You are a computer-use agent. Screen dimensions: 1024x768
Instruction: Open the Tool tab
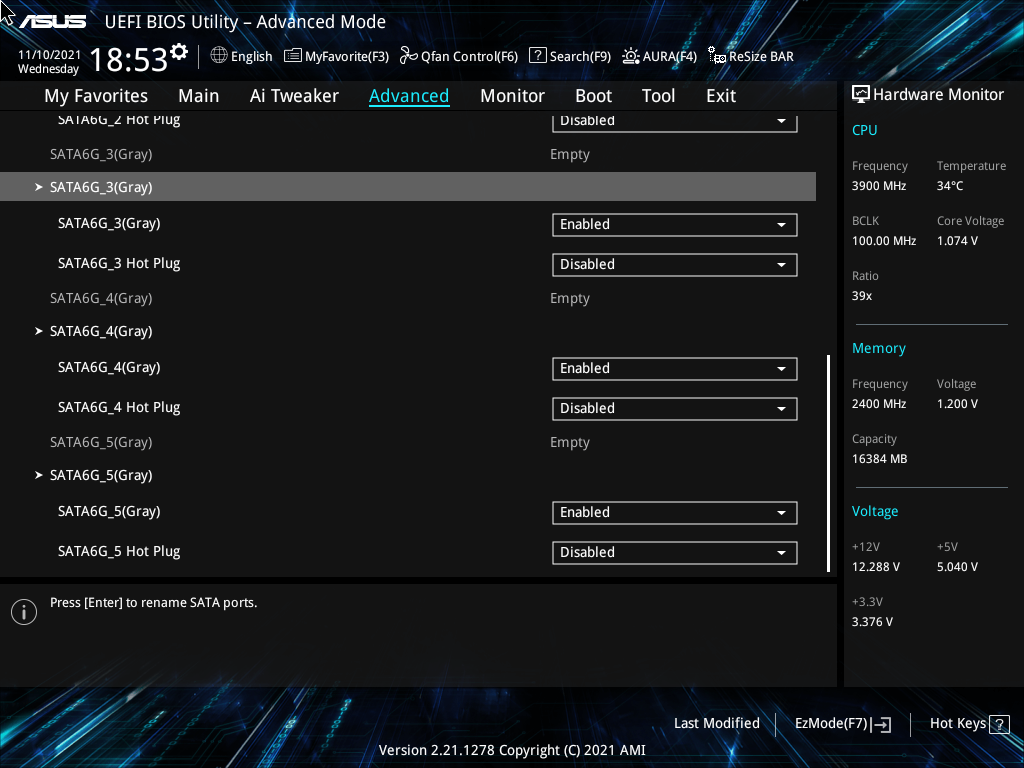(x=658, y=96)
